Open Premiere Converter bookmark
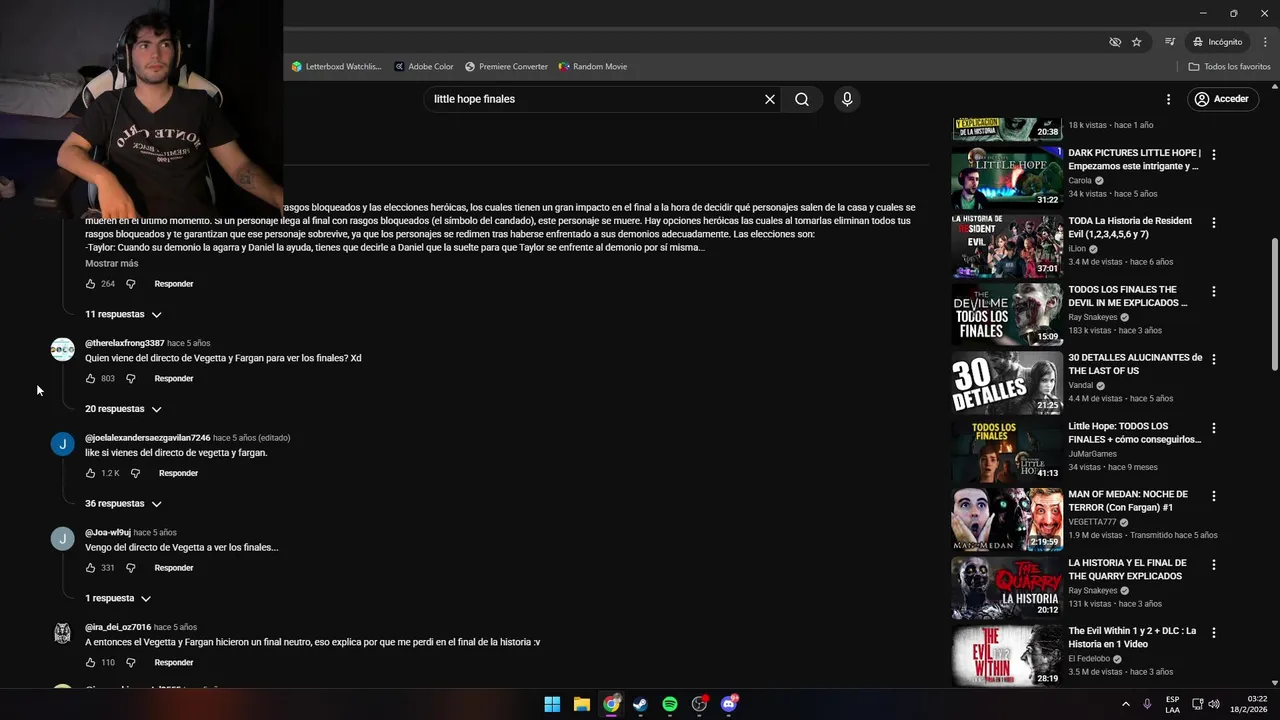The height and width of the screenshot is (720, 1280). (506, 67)
